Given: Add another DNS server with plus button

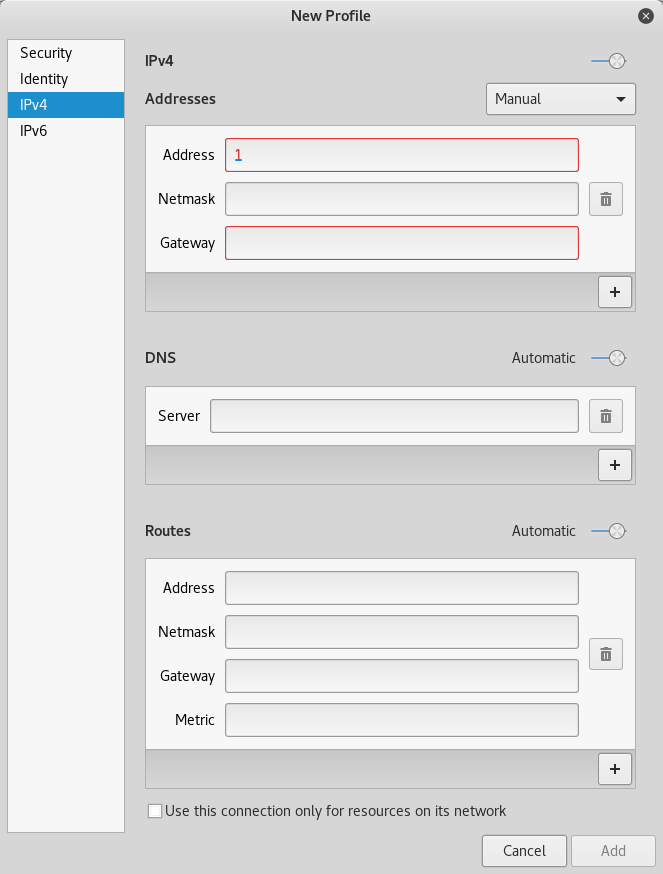Looking at the screenshot, I should 614,465.
